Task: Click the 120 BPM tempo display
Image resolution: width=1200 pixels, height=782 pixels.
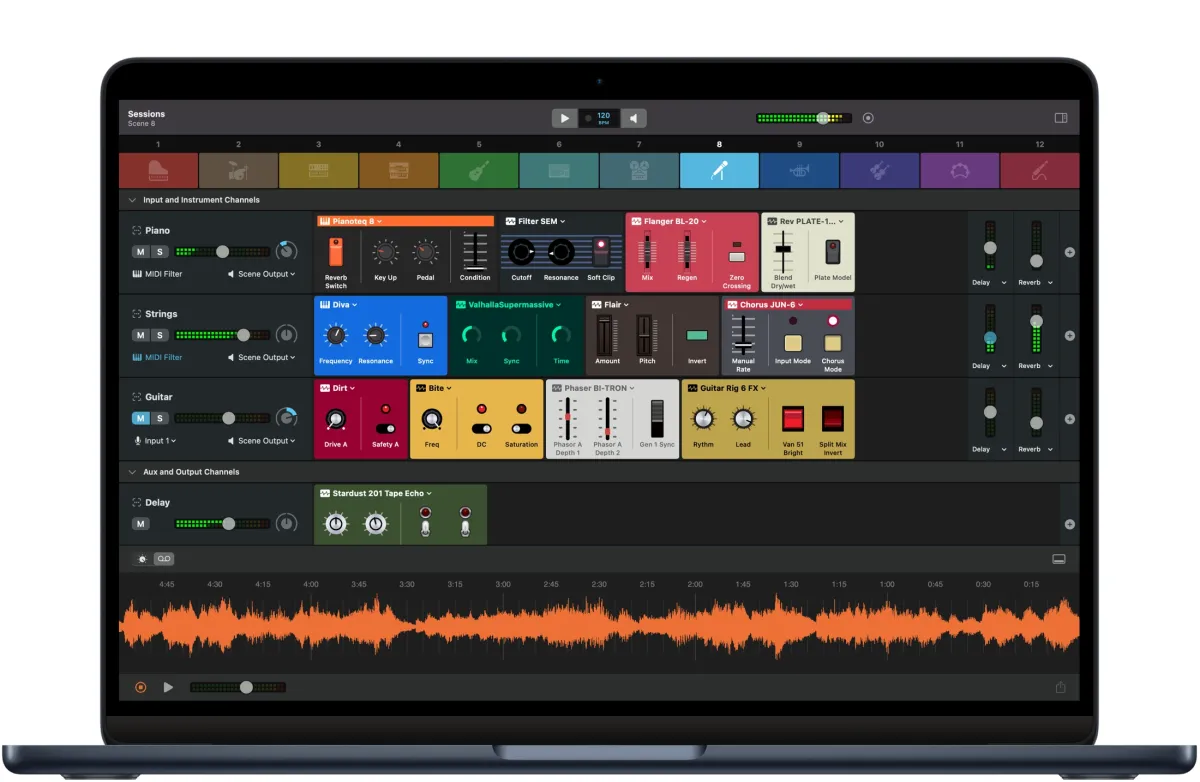Action: point(599,118)
